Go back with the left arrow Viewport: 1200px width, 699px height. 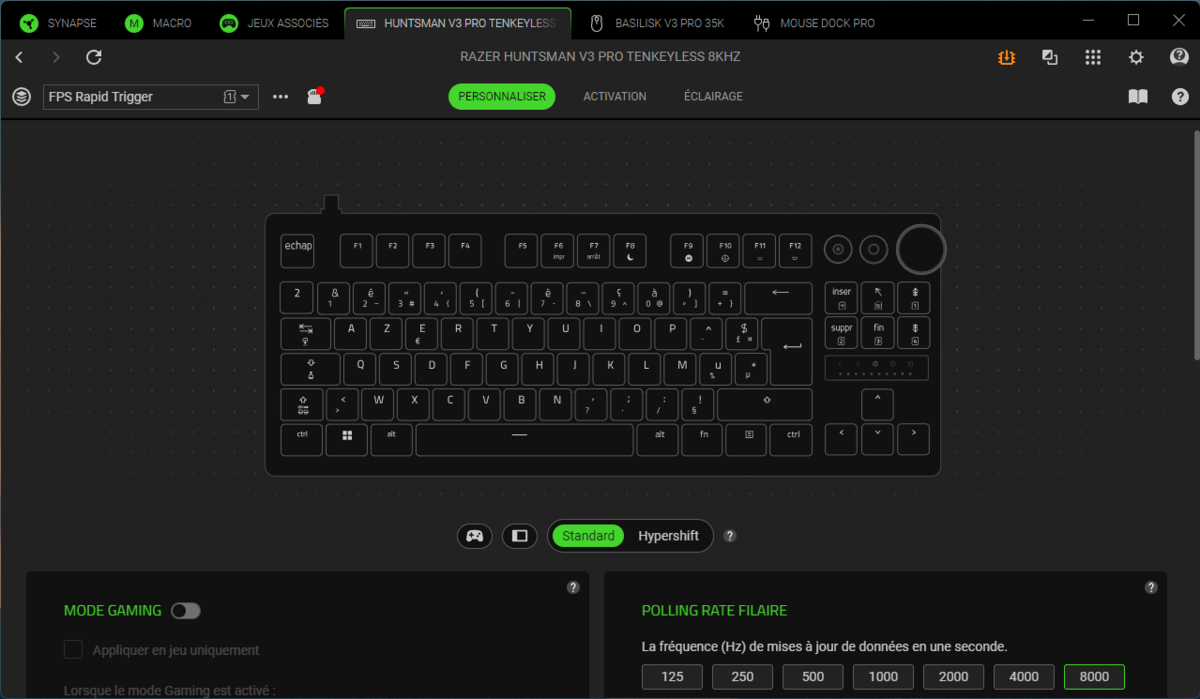click(x=20, y=57)
